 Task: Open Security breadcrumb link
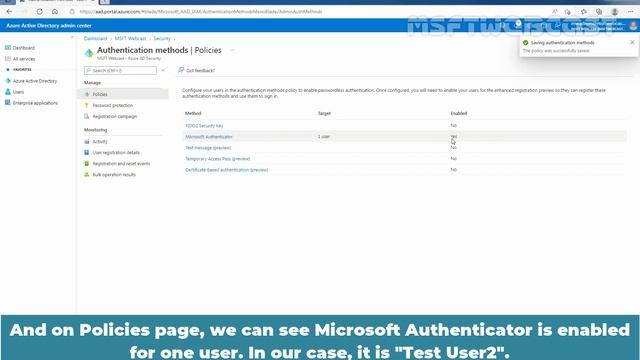click(162, 38)
